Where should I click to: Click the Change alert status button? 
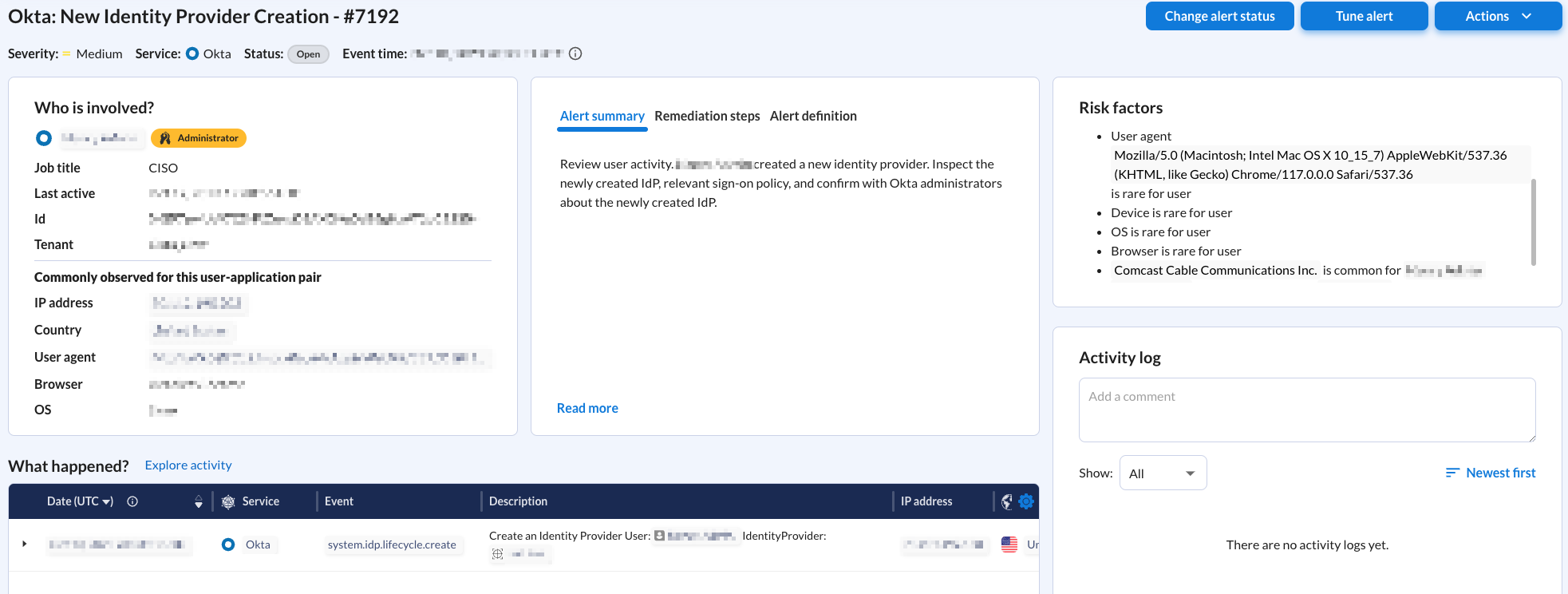(x=1219, y=16)
